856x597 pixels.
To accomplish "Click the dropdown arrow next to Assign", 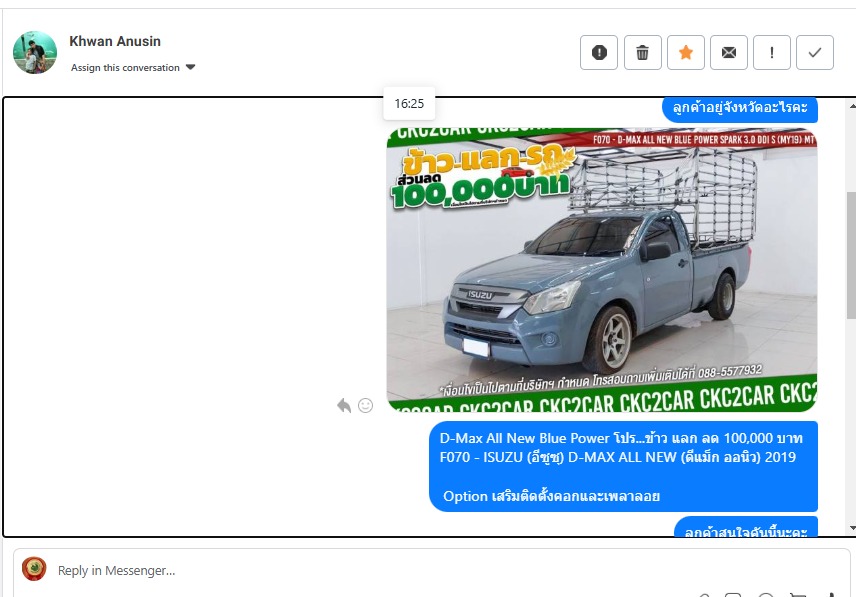I will pos(191,68).
